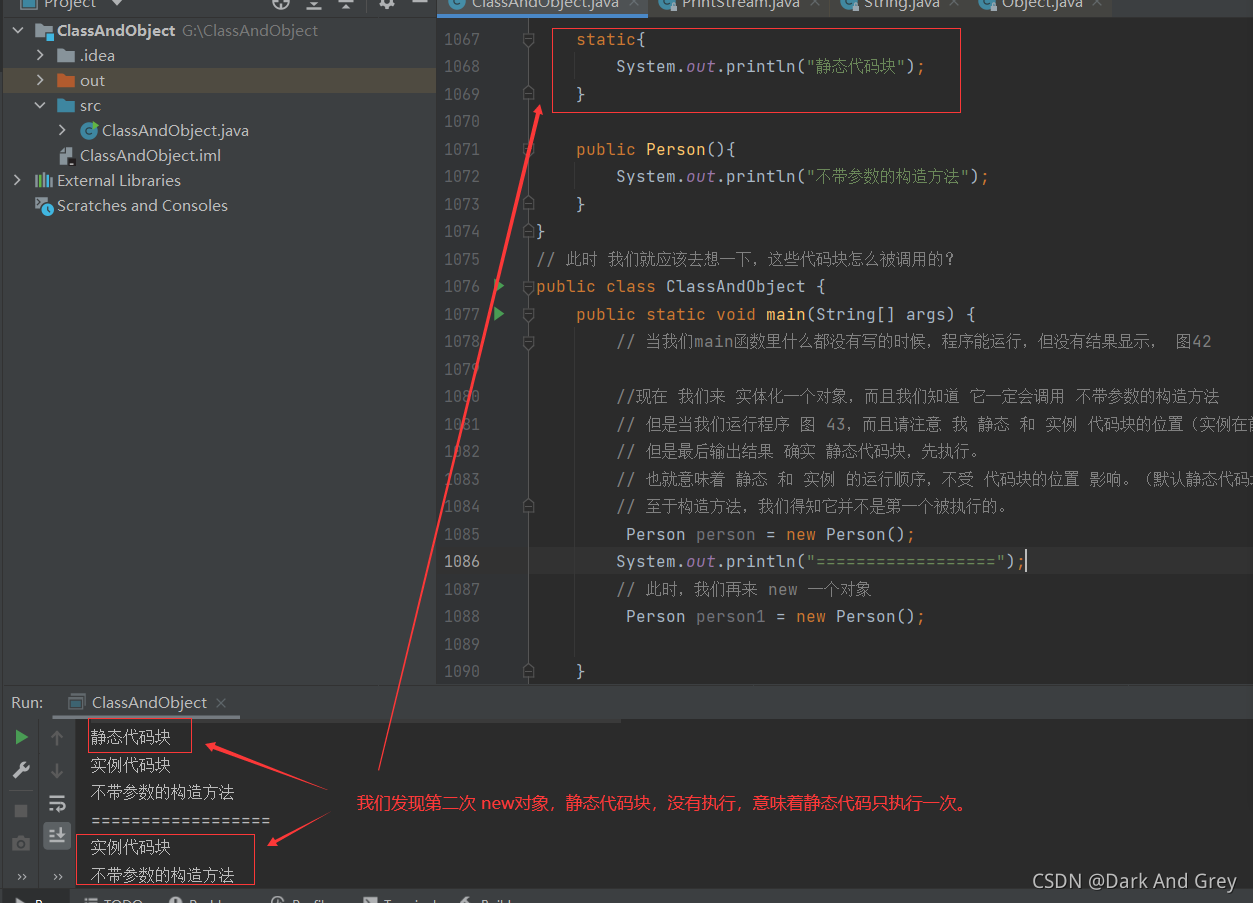Toggle scroll to end in Run console
Image resolution: width=1253 pixels, height=903 pixels.
click(57, 836)
